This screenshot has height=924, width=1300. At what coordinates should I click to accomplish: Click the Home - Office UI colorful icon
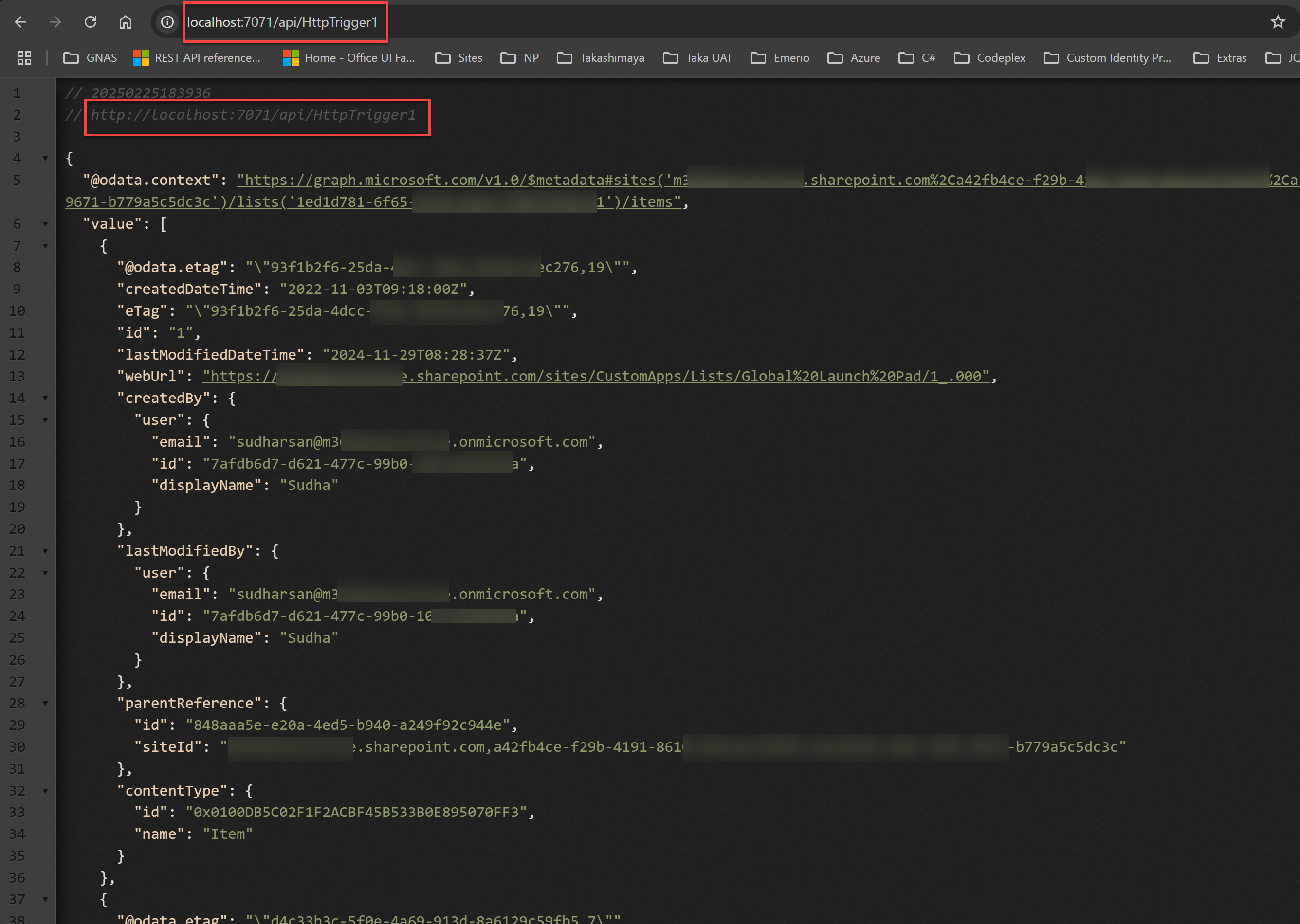pyautogui.click(x=291, y=57)
